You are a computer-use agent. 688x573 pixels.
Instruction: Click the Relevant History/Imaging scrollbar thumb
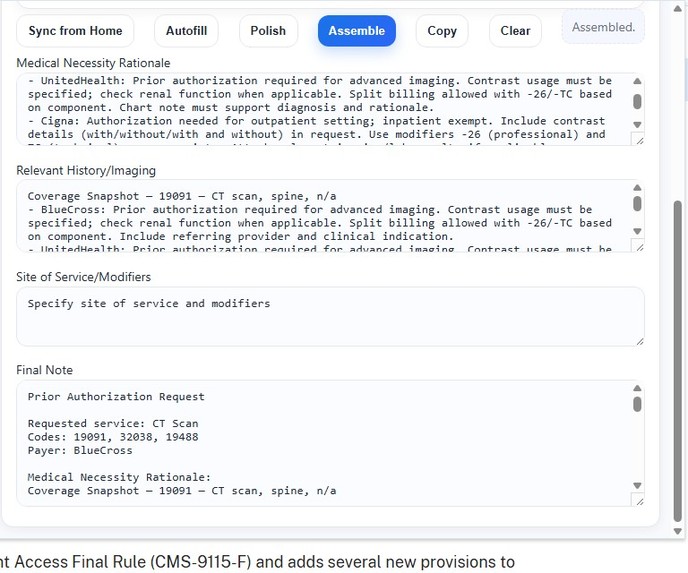[x=638, y=204]
